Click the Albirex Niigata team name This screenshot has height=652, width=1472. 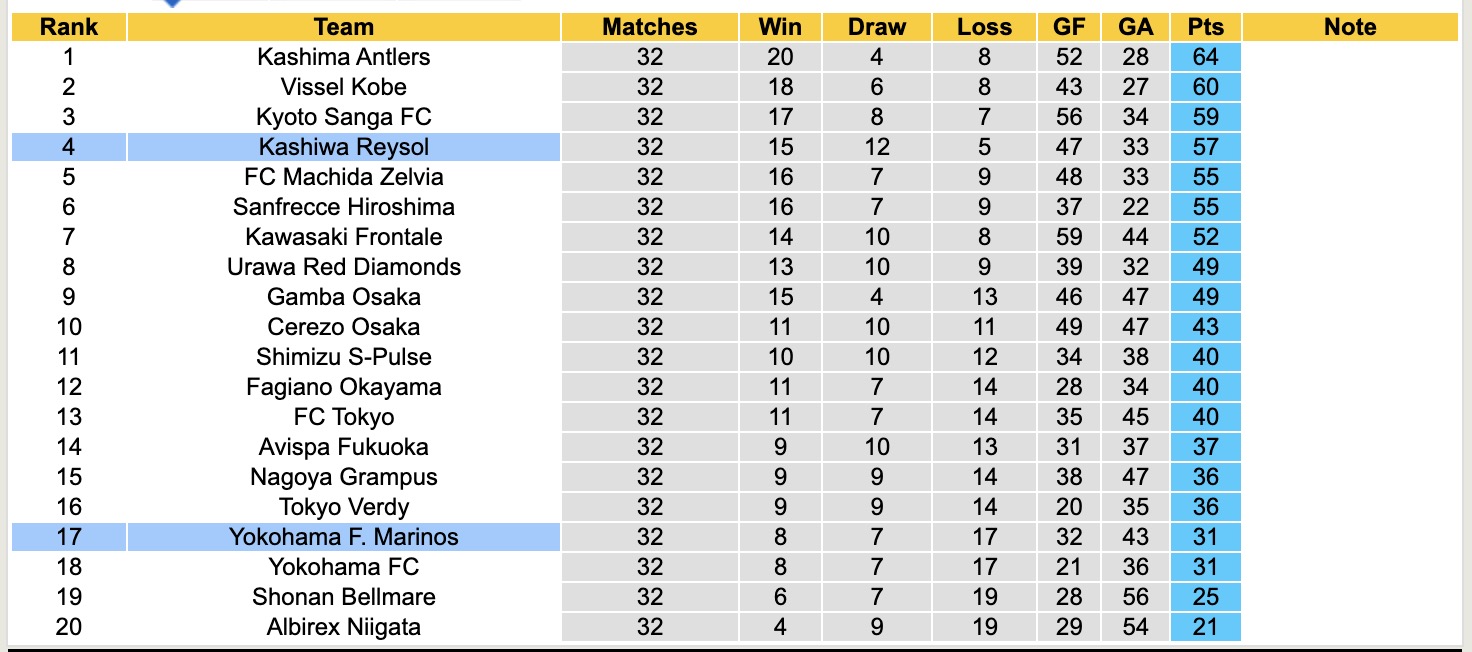343,627
